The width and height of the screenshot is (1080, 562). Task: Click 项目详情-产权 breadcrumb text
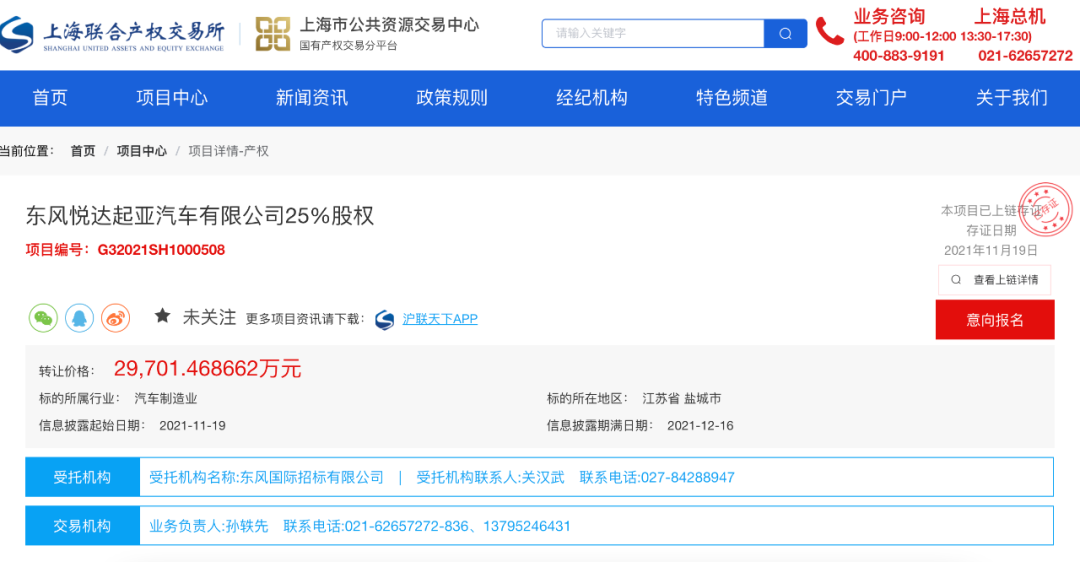click(x=229, y=151)
